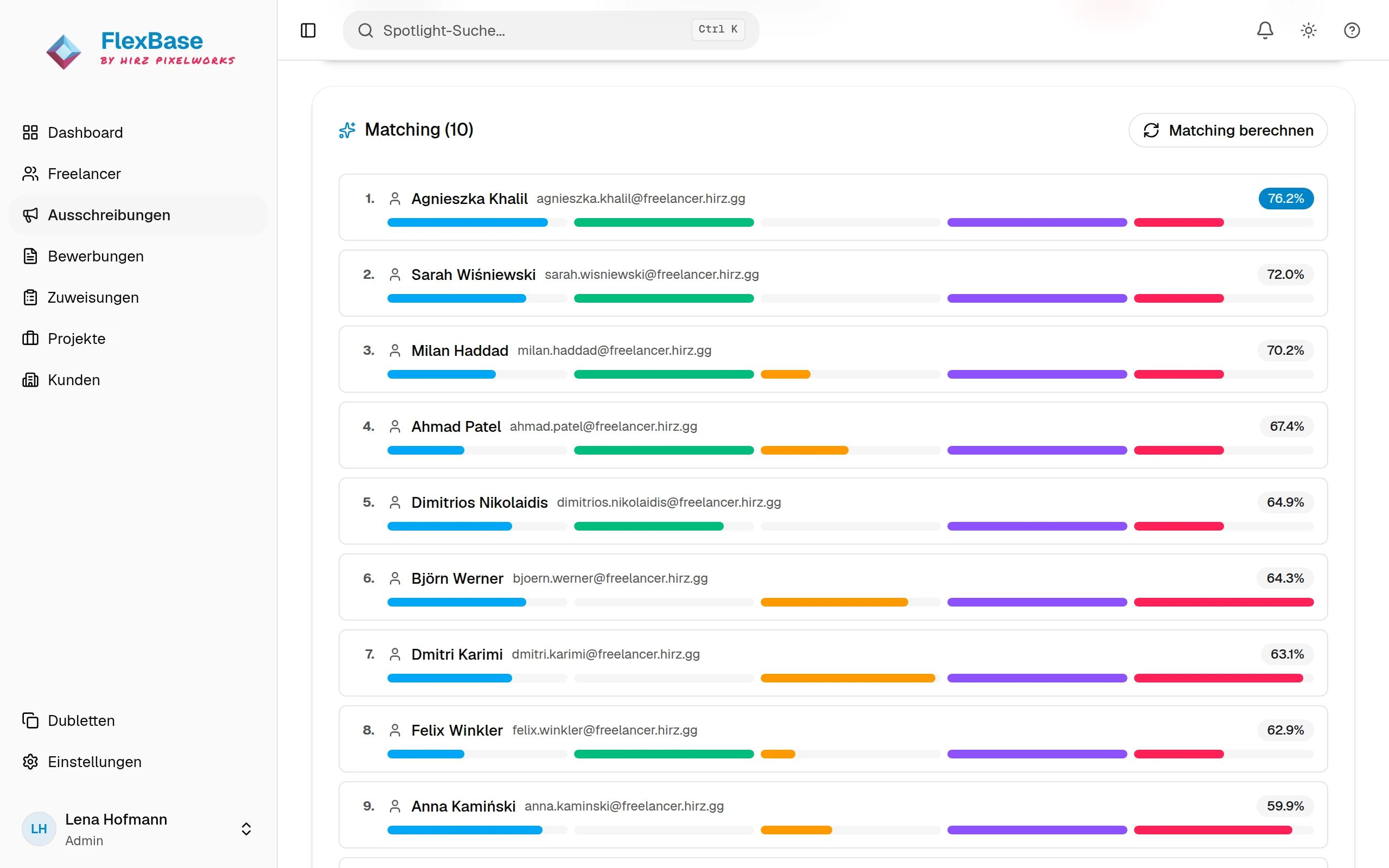The height and width of the screenshot is (868, 1389).
Task: Open the Bewerbungen page
Action: [x=138, y=257]
